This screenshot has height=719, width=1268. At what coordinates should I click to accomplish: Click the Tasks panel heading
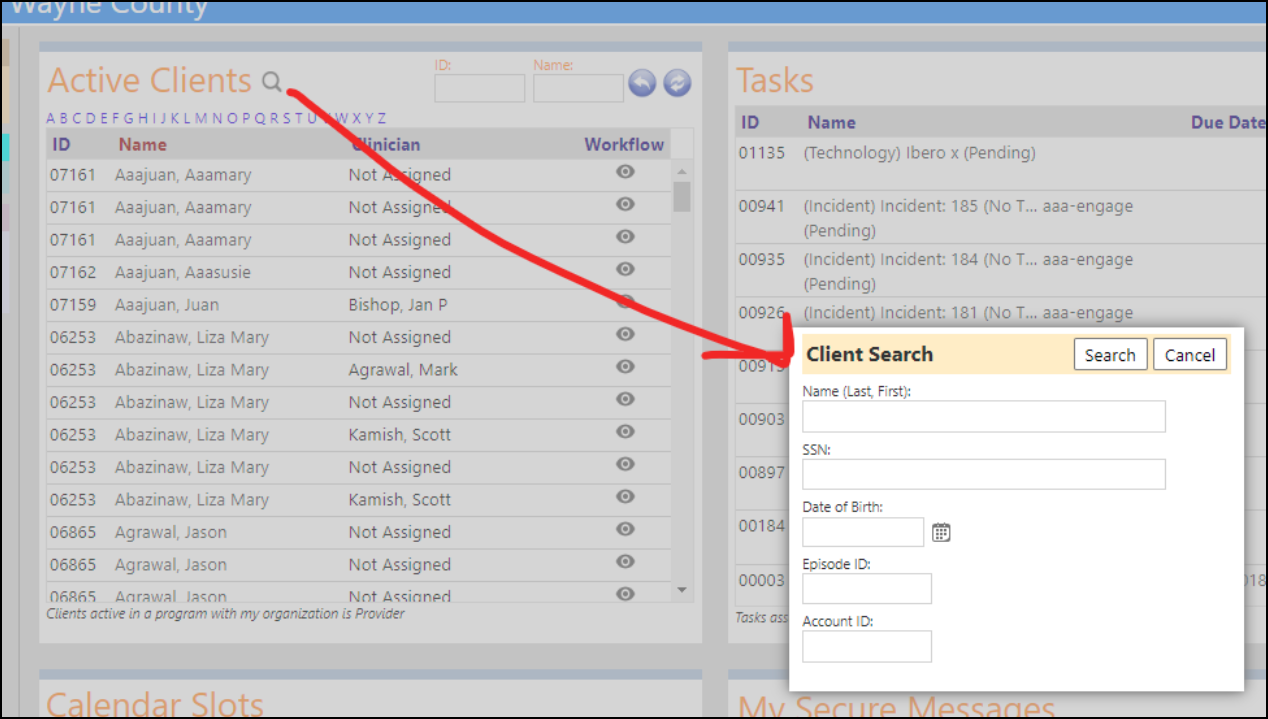point(775,80)
